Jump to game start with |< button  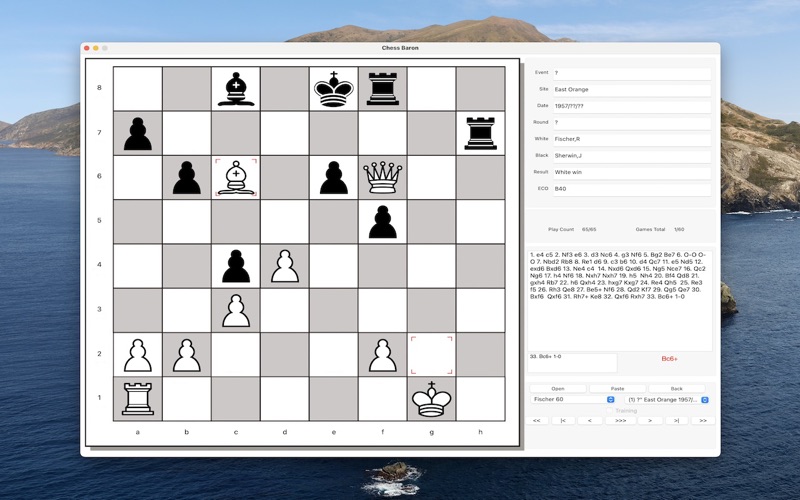tap(563, 421)
